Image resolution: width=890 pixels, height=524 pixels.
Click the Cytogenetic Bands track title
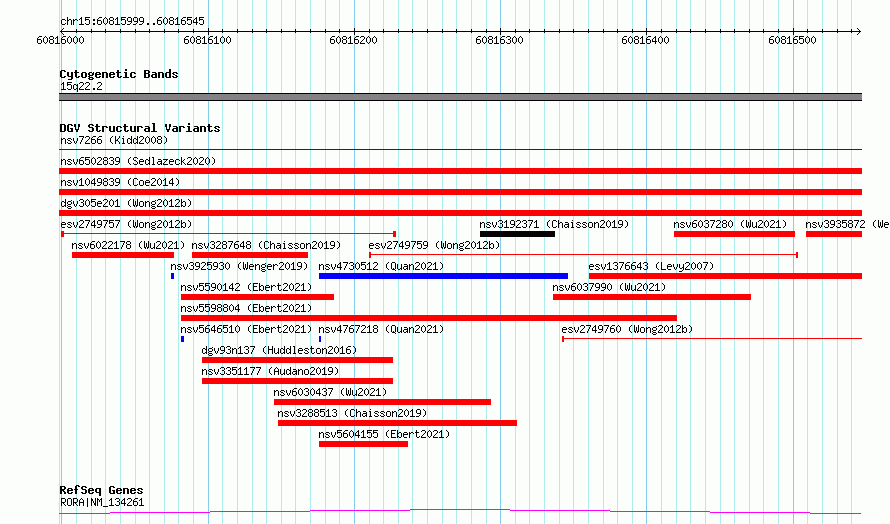[119, 74]
